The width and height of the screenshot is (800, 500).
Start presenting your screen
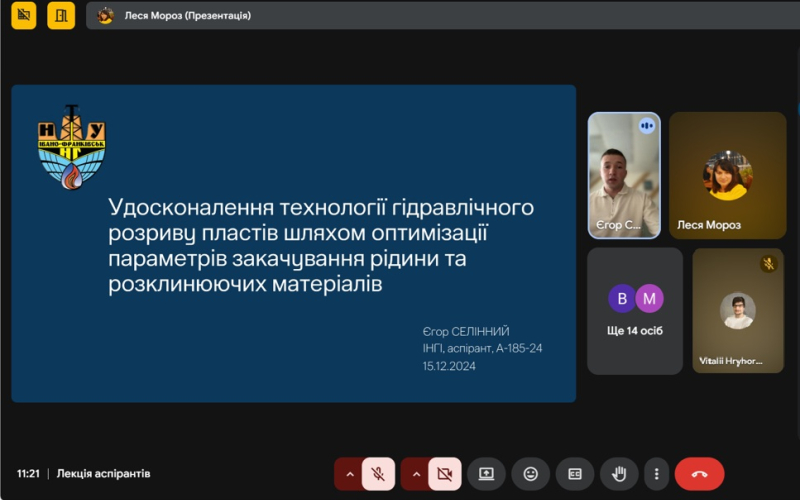click(486, 474)
